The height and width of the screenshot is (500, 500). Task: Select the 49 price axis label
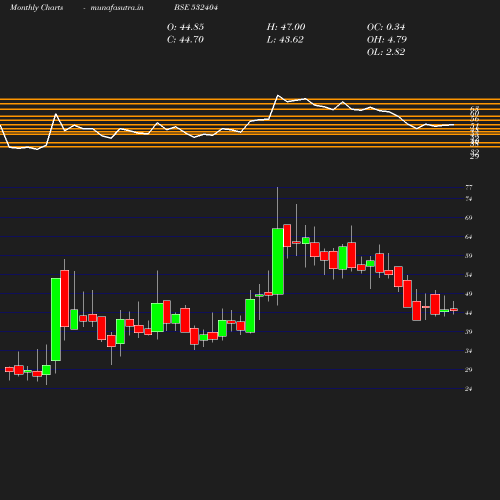click(x=469, y=294)
